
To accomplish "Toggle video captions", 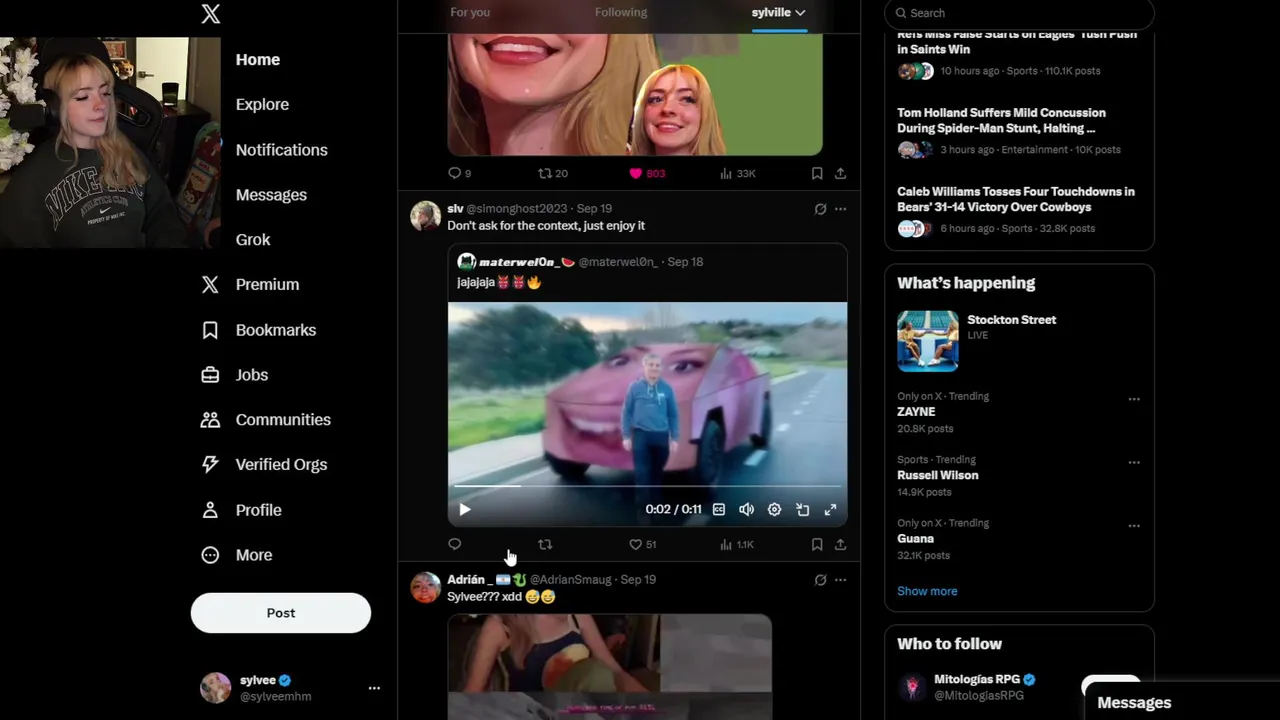I will tap(718, 510).
